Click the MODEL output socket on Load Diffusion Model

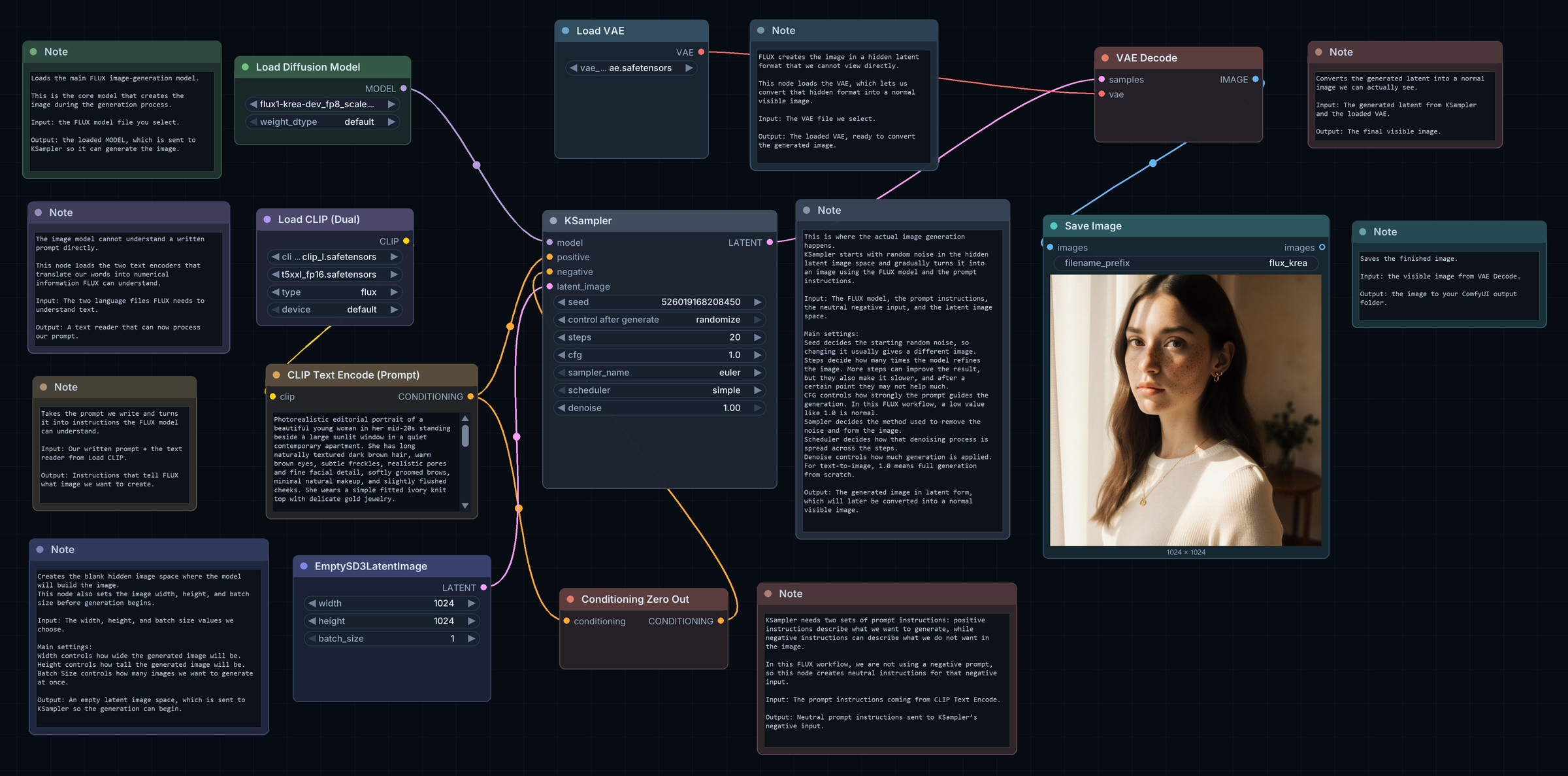click(404, 88)
